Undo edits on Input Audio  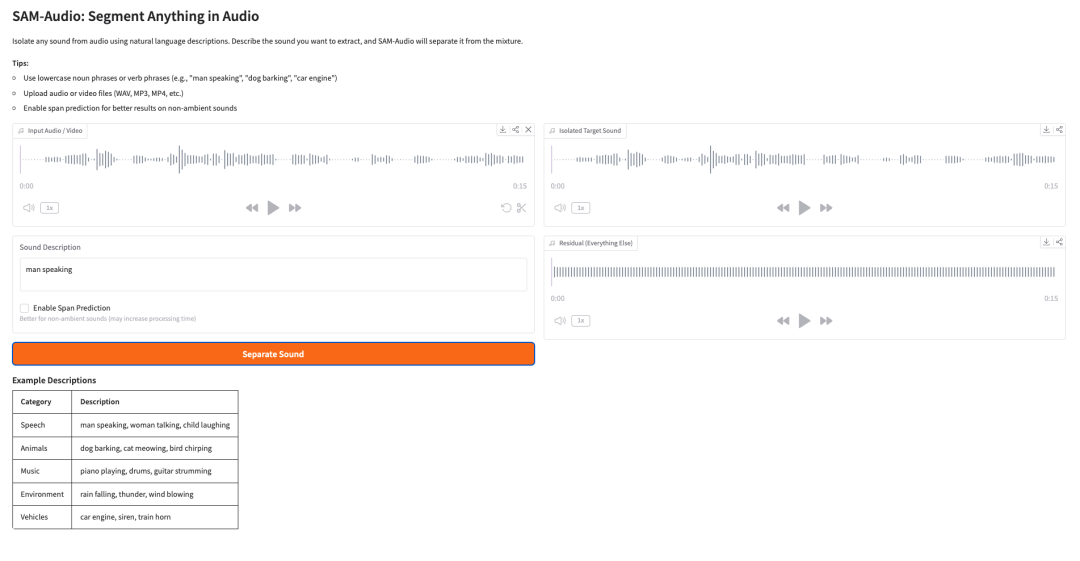point(506,207)
